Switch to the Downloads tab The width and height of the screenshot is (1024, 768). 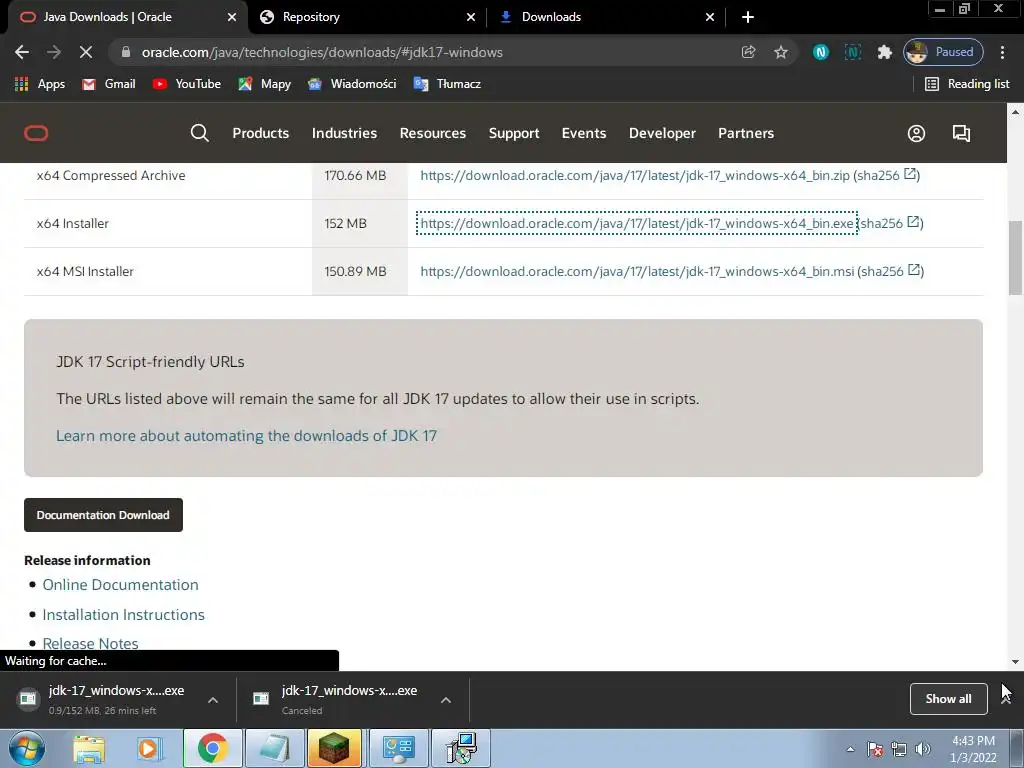[x=608, y=17]
